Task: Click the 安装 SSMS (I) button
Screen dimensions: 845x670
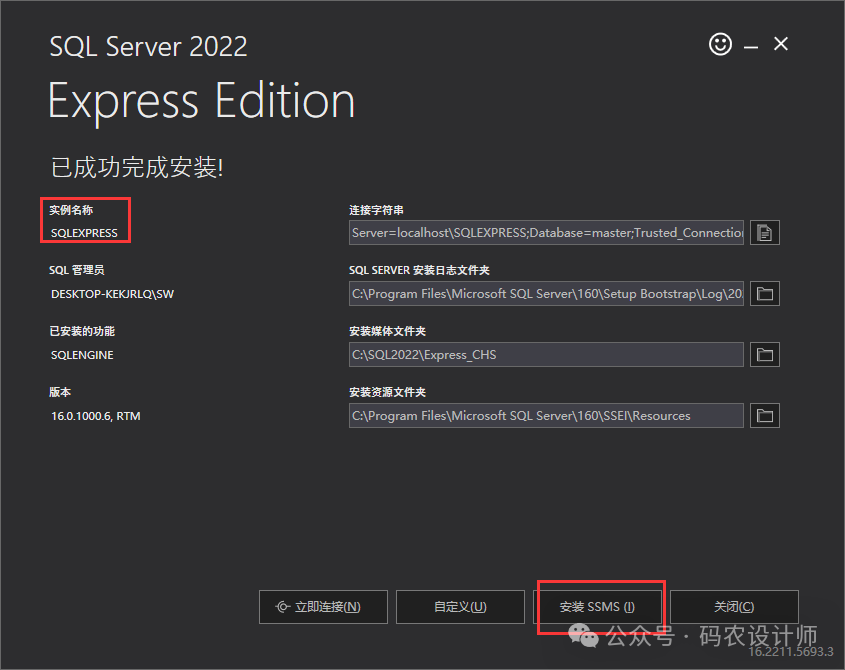Action: [597, 607]
